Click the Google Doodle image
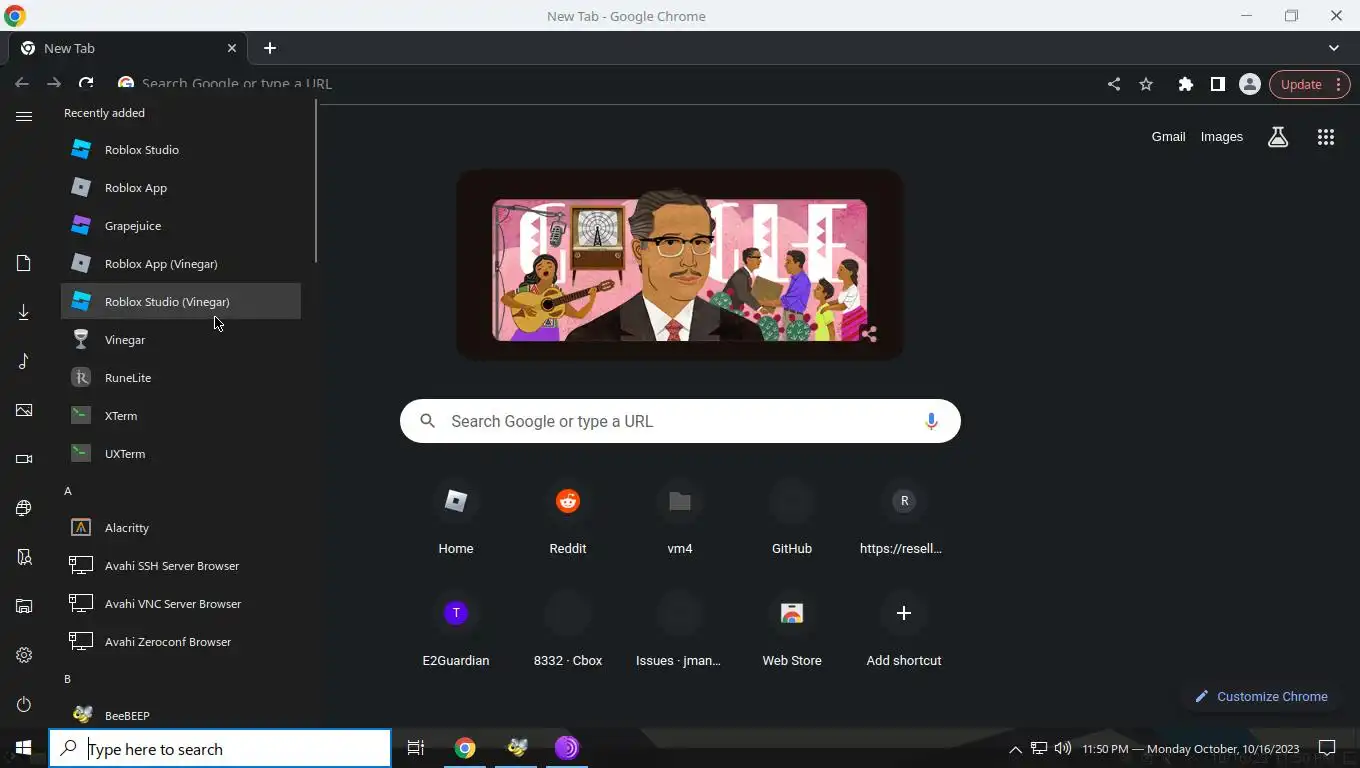 pyautogui.click(x=680, y=265)
